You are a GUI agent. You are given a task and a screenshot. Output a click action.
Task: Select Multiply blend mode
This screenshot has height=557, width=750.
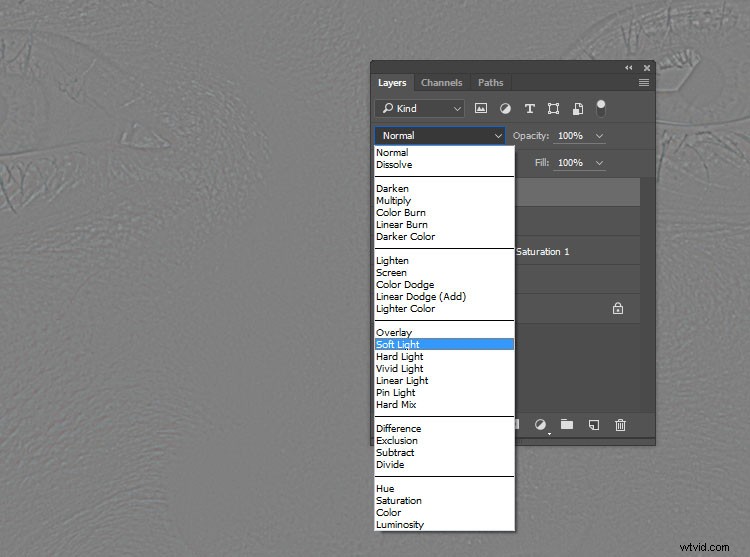point(444,200)
